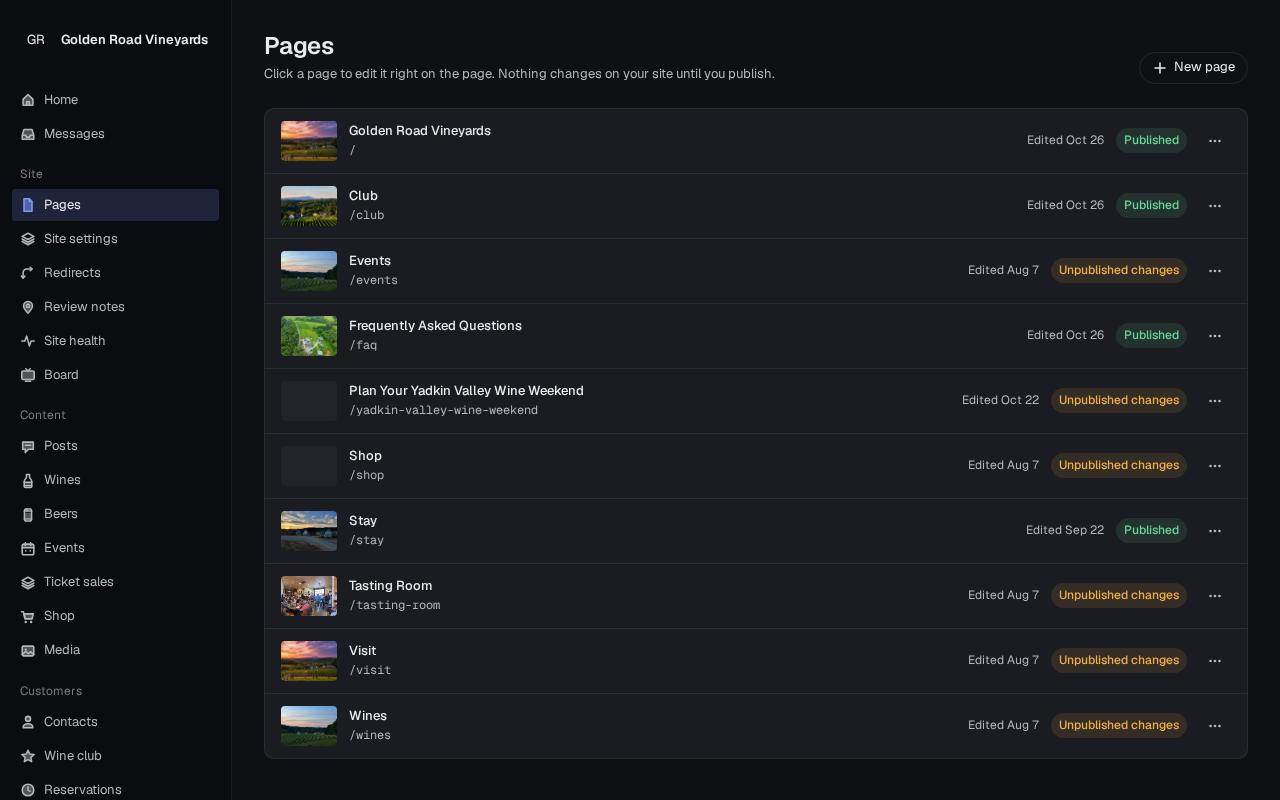
Task: Open more options for Yadkin Valley Wine Weekend
Action: [x=1215, y=401]
